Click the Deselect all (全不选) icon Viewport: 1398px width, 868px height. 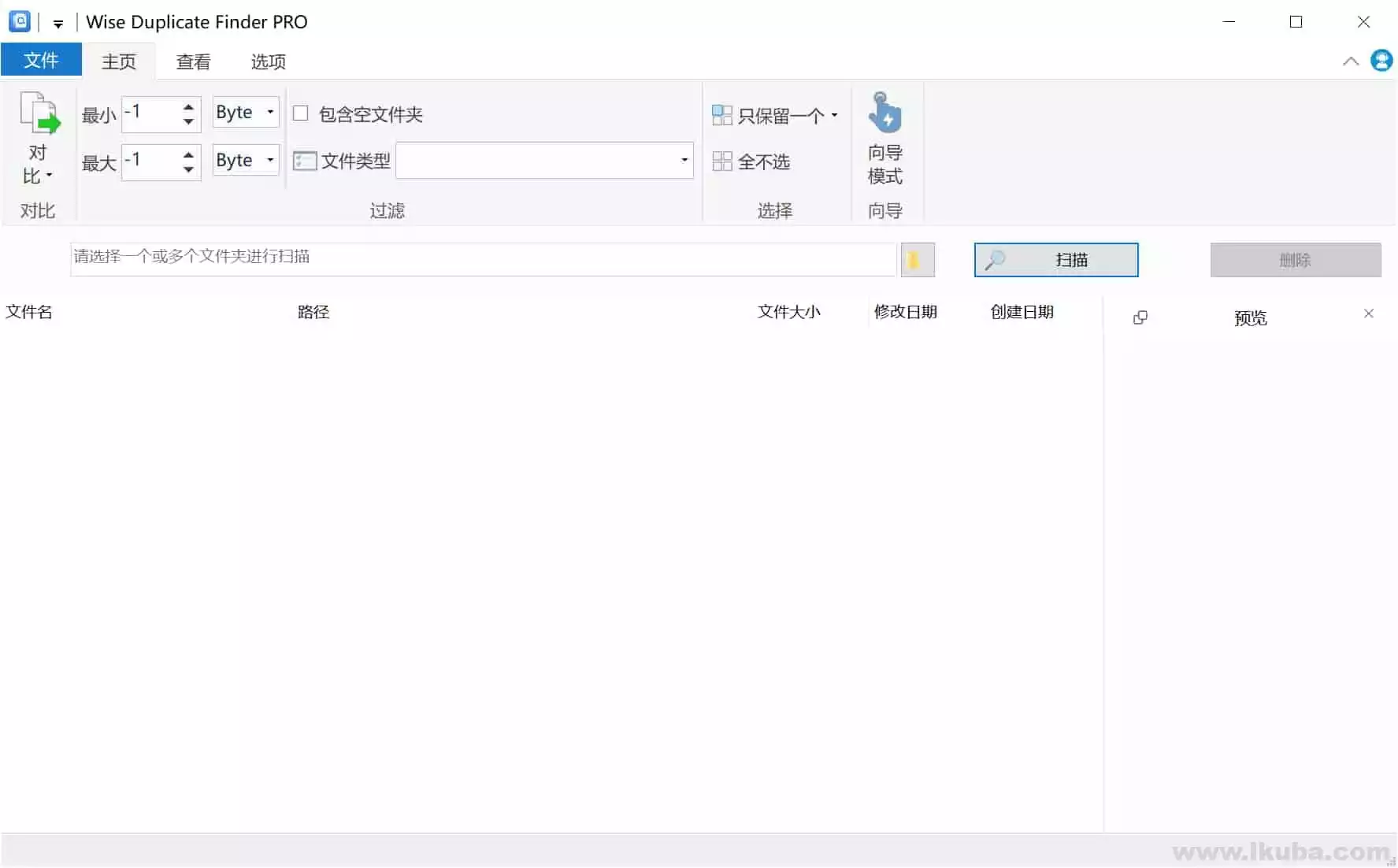point(721,161)
